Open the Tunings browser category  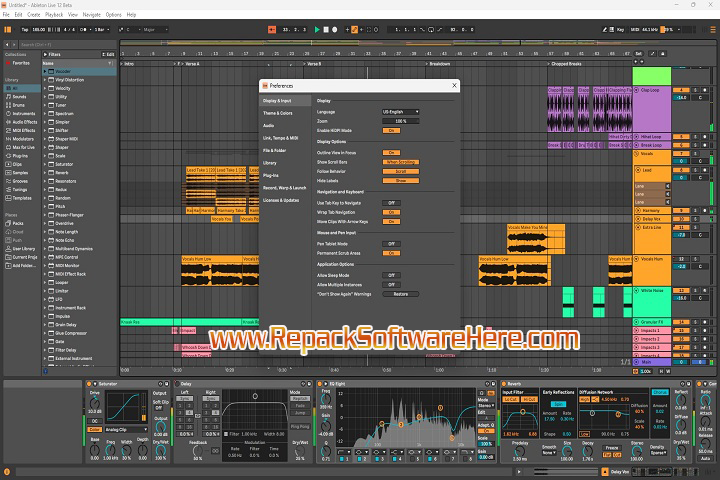tap(17, 189)
